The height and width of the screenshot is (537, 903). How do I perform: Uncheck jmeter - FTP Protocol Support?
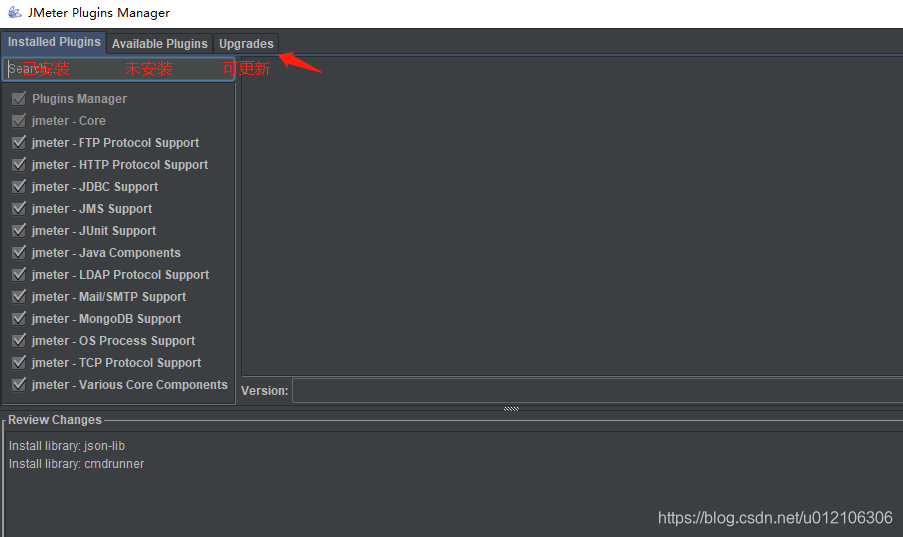[x=19, y=142]
